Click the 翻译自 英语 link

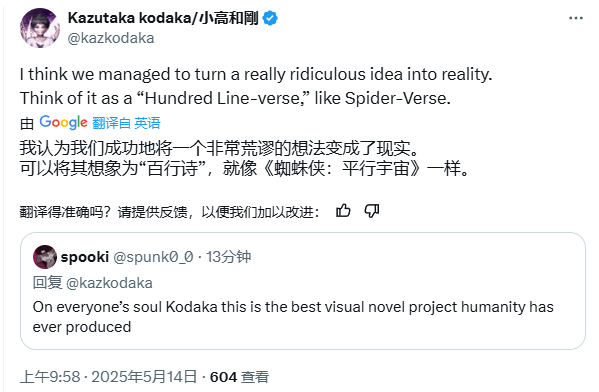[x=126, y=123]
